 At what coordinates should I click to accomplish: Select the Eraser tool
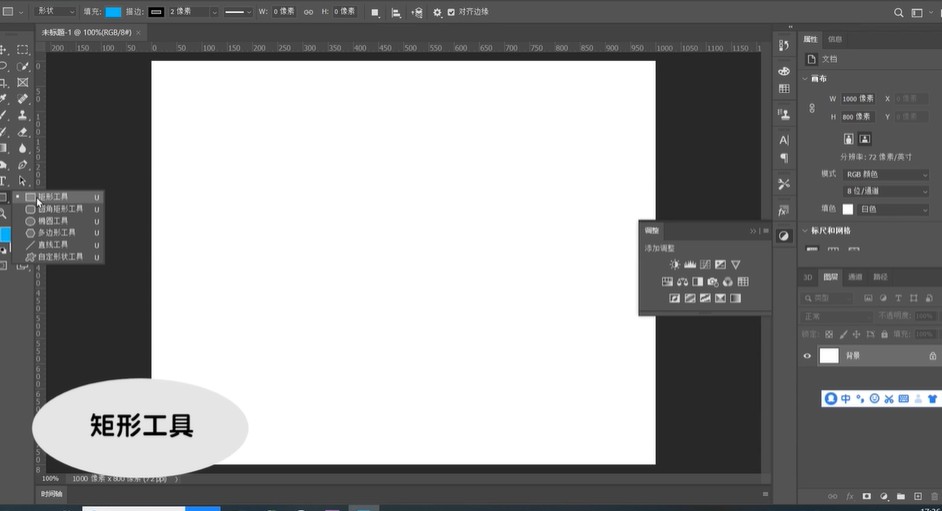(x=23, y=132)
